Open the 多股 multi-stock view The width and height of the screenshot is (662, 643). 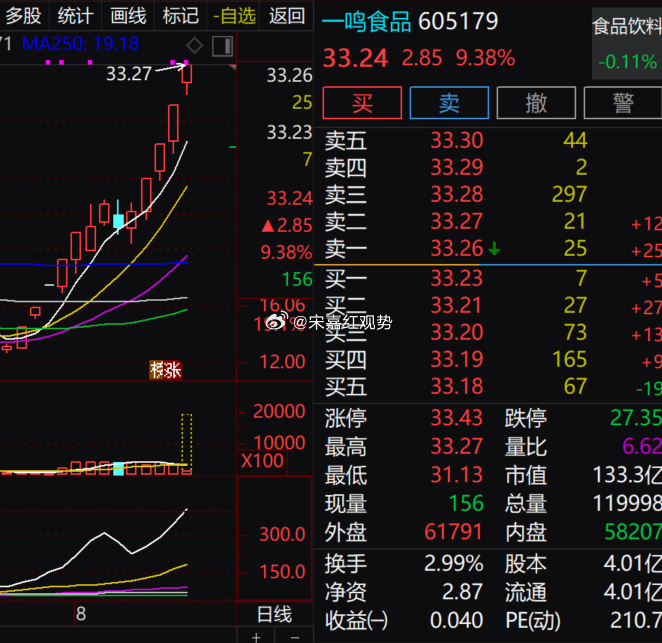[23, 16]
